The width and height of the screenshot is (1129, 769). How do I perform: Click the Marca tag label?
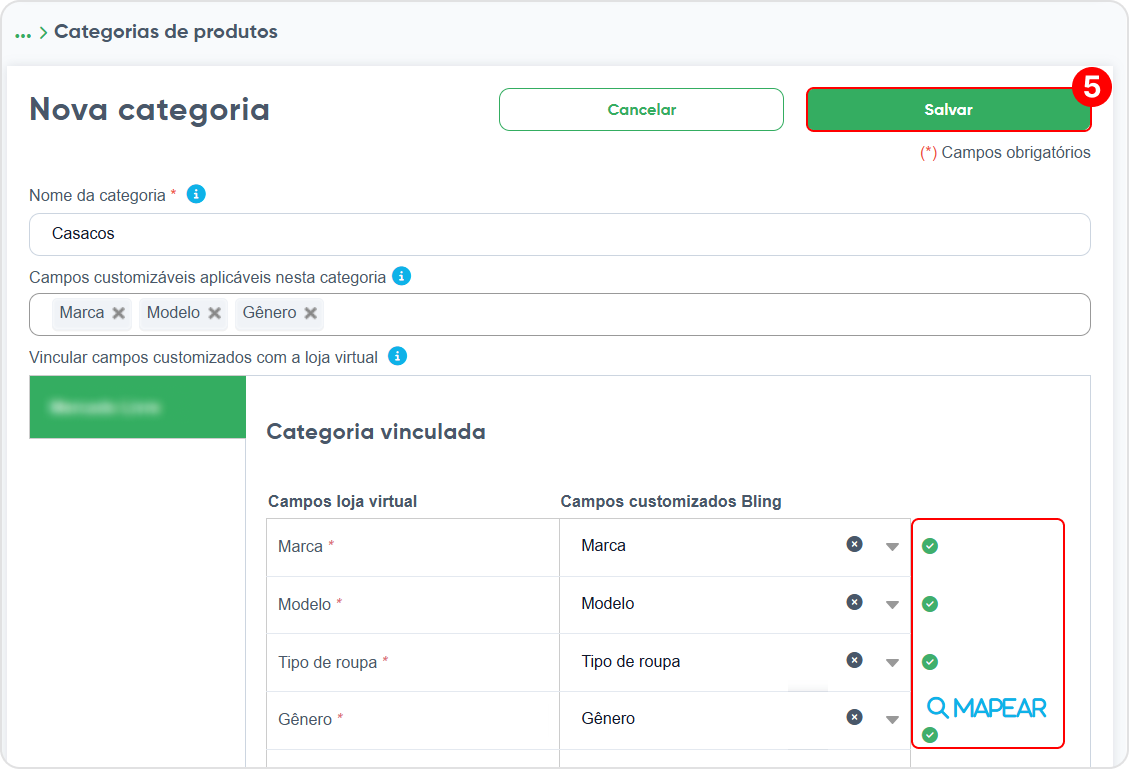click(x=82, y=312)
